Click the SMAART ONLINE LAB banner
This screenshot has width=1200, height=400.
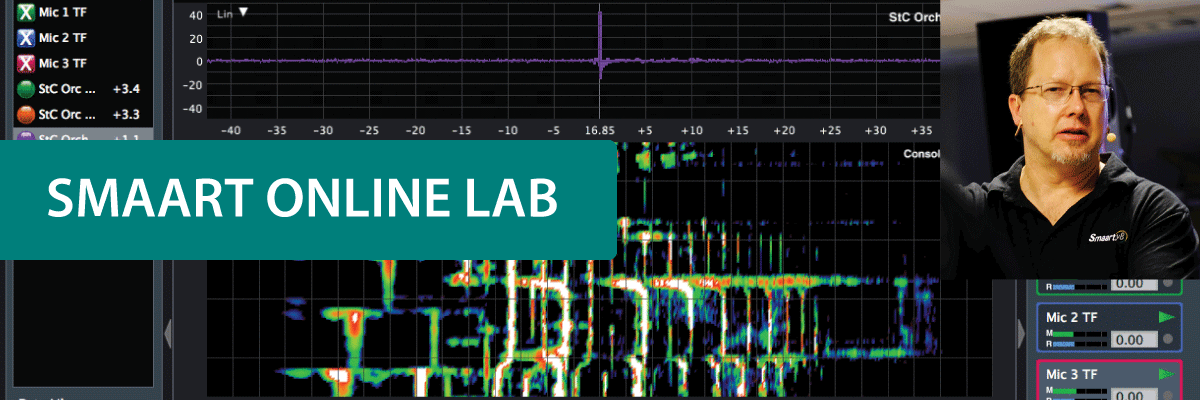point(308,200)
